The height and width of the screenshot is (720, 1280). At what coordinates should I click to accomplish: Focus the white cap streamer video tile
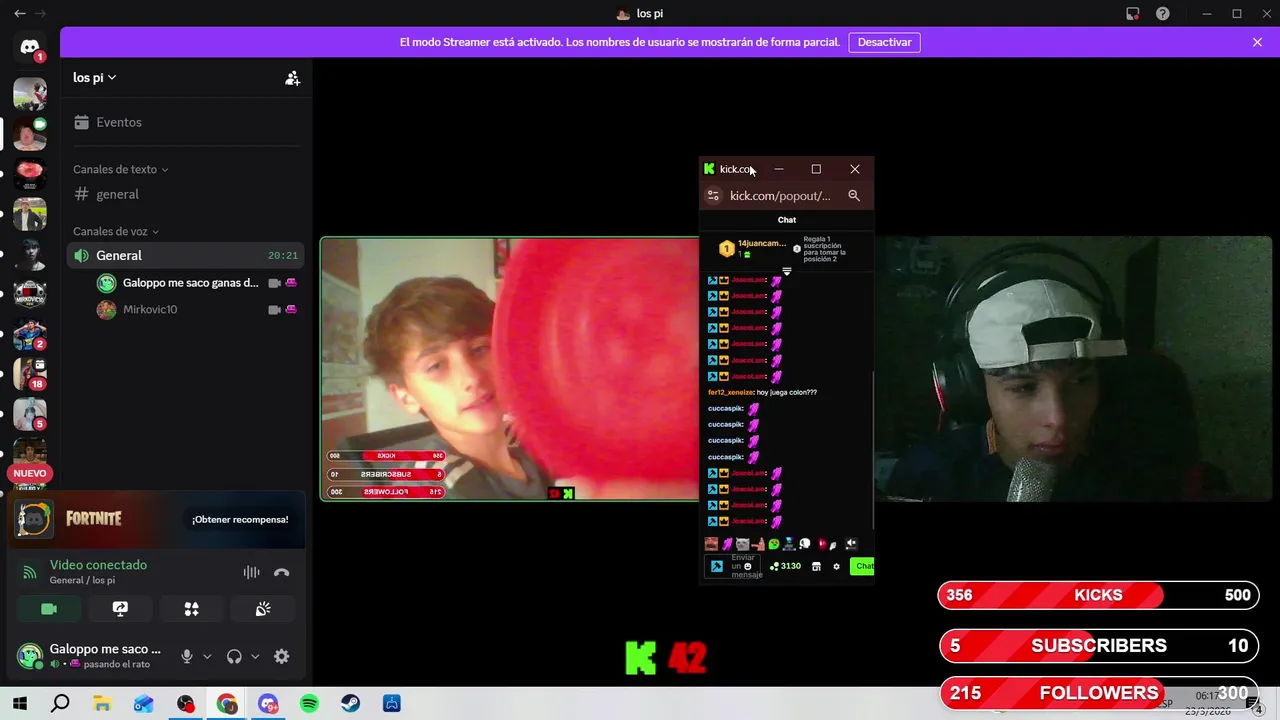pyautogui.click(x=1073, y=368)
